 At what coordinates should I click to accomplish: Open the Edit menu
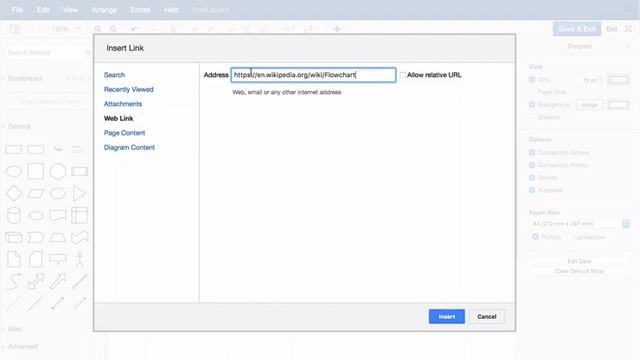tap(43, 10)
